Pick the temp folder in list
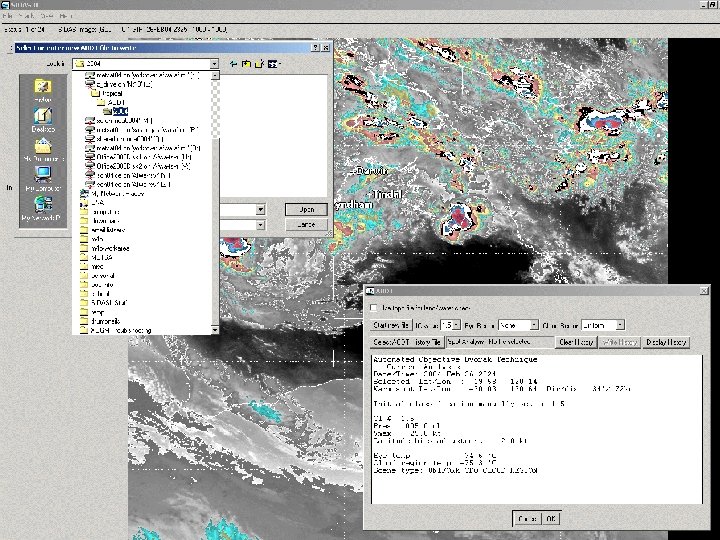Viewport: 720px width, 540px height. click(x=92, y=312)
